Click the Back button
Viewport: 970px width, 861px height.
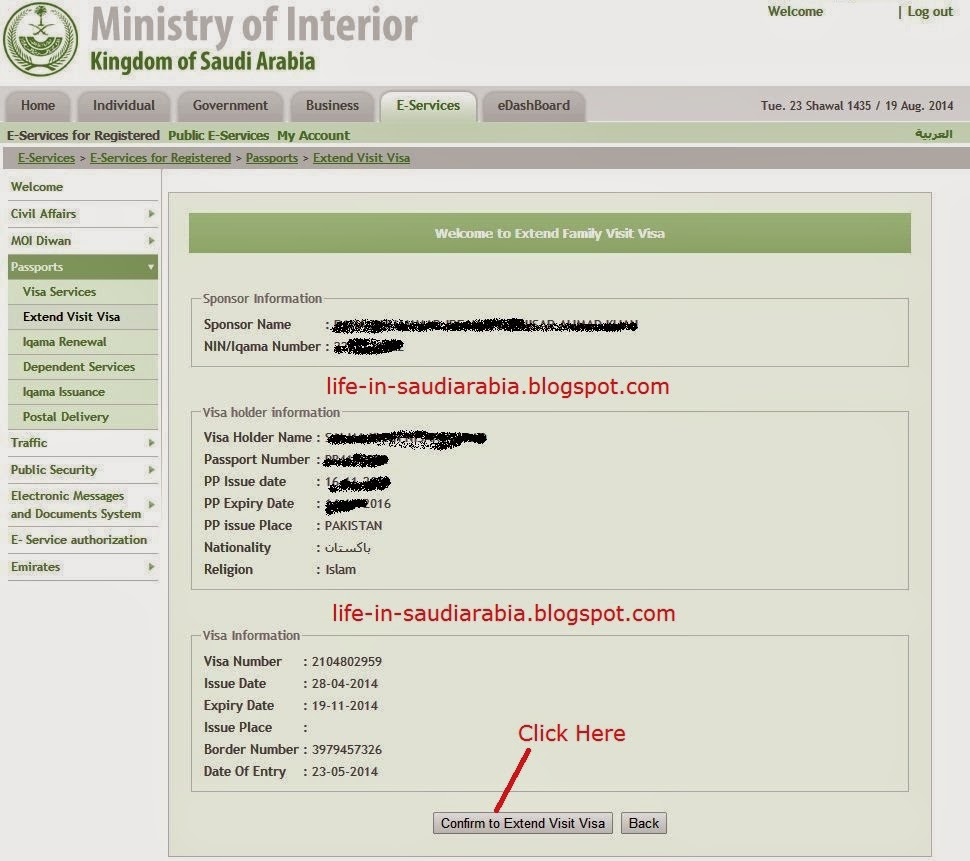click(x=643, y=823)
